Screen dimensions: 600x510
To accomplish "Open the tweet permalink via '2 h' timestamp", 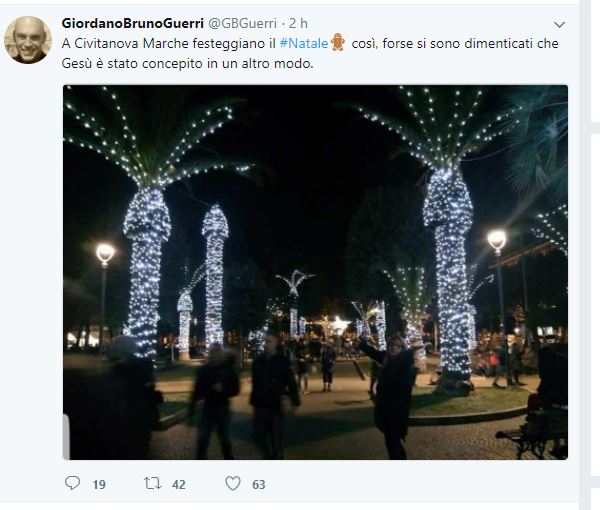I will (298, 23).
